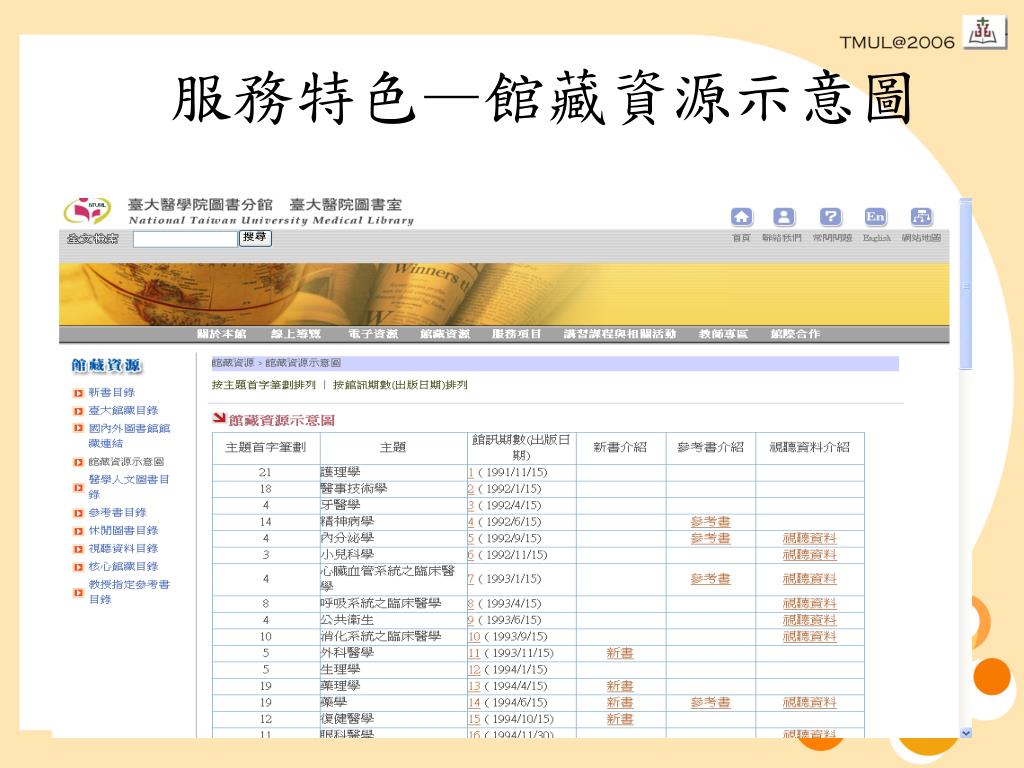Click the bullet icon beside 臺大館藏目錄
Viewport: 1024px width, 768px height.
coord(78,411)
